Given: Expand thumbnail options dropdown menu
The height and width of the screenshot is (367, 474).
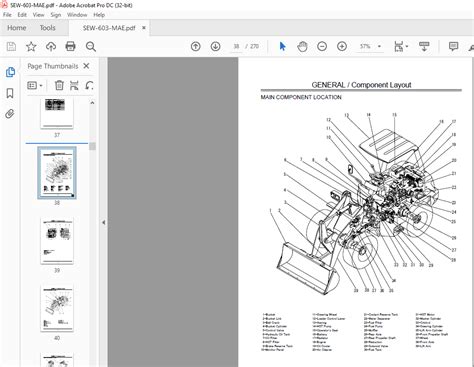Looking at the screenshot, I should click(35, 86).
